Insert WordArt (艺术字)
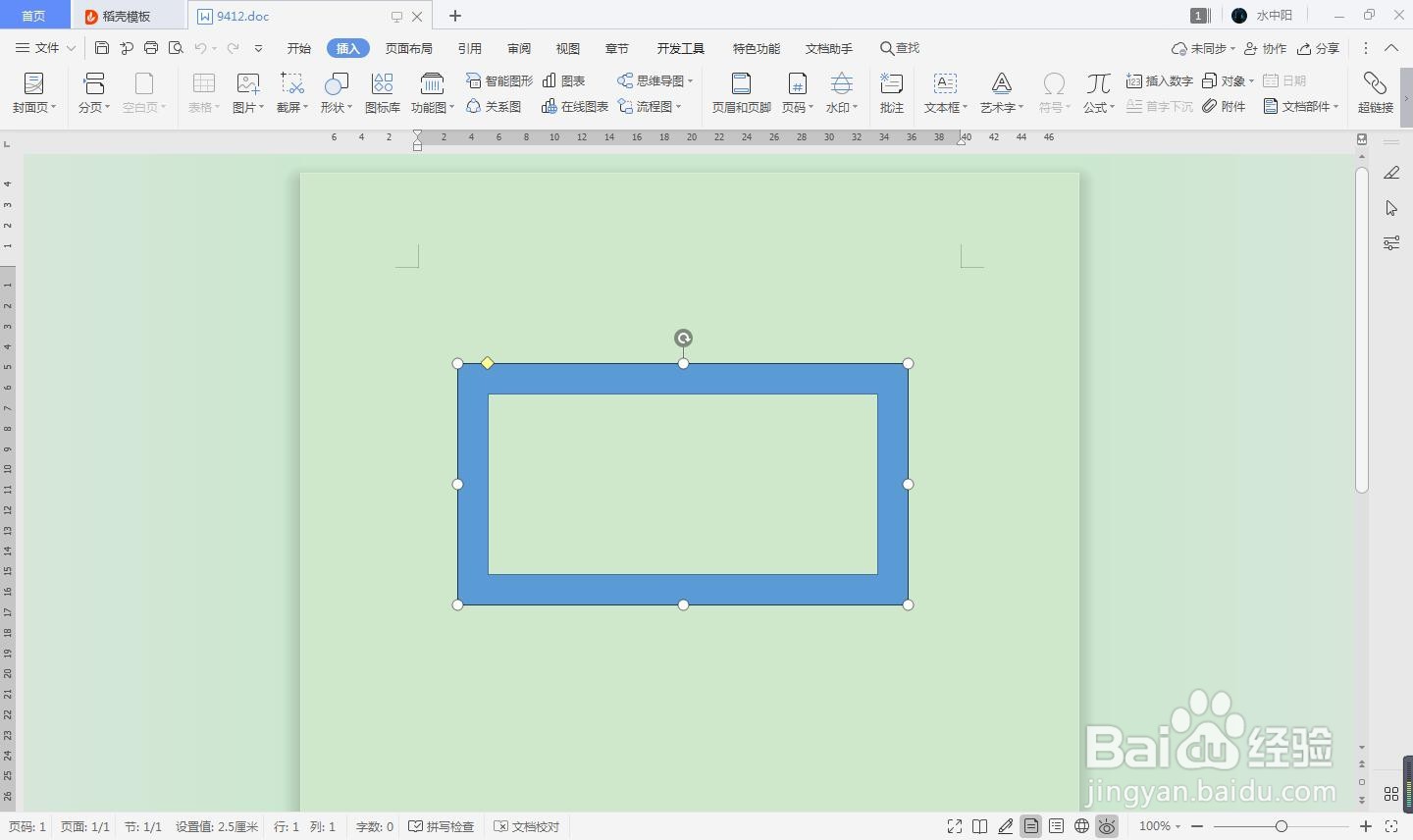1413x840 pixels. tap(1002, 93)
